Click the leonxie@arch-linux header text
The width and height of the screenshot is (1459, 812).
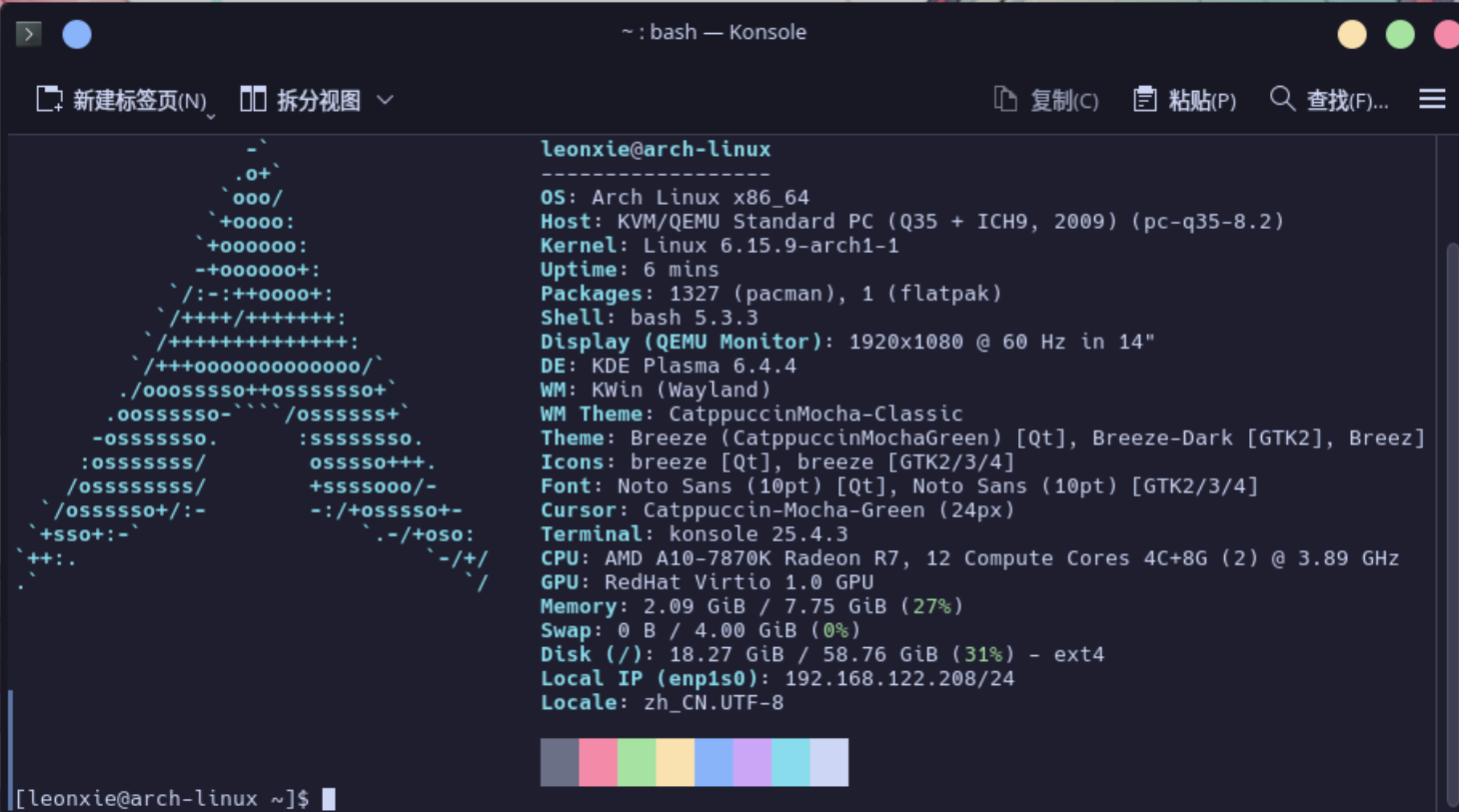[656, 149]
